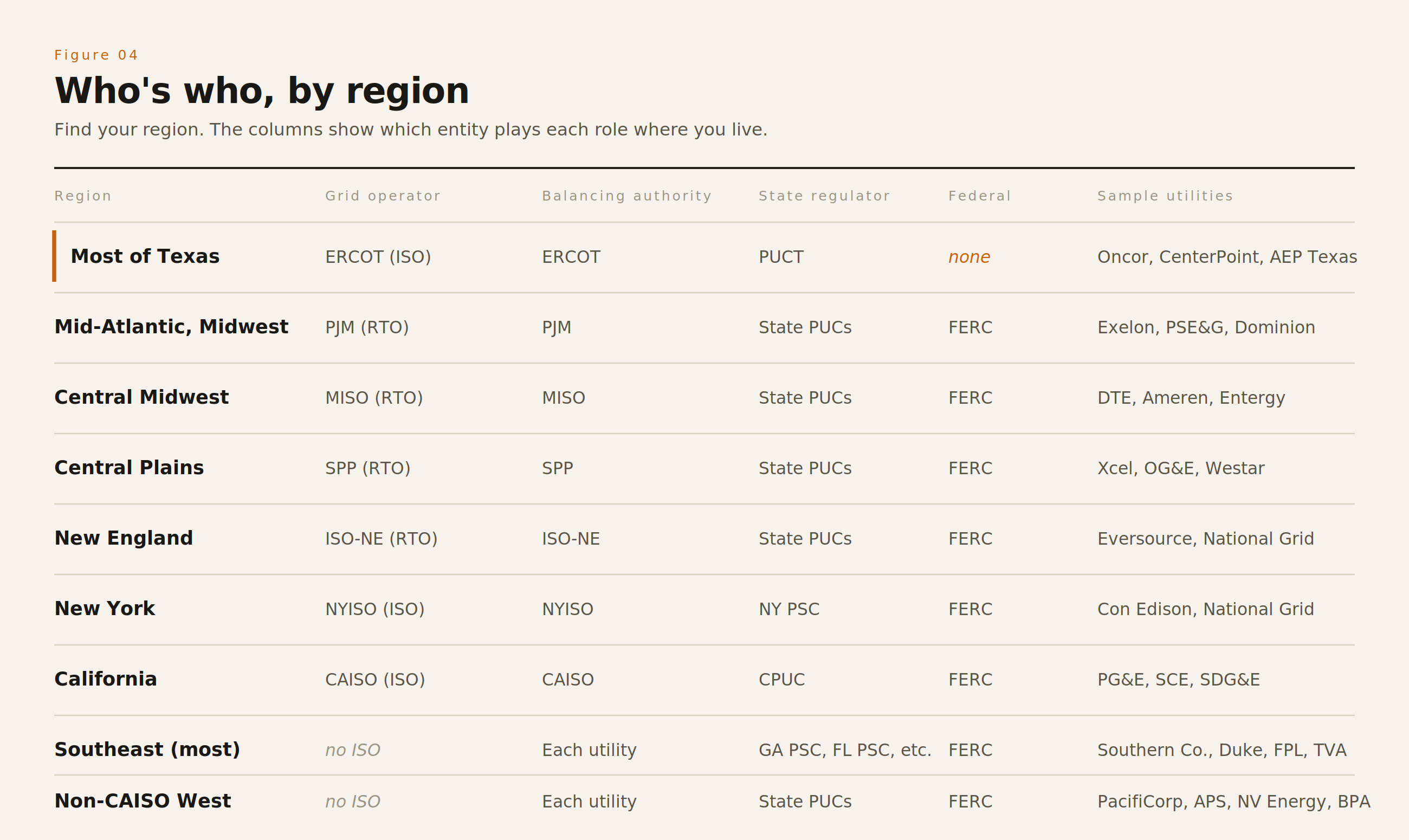This screenshot has height=840, width=1409.
Task: Click "Exelon, PSE&G, Dominion"
Action: [1206, 327]
